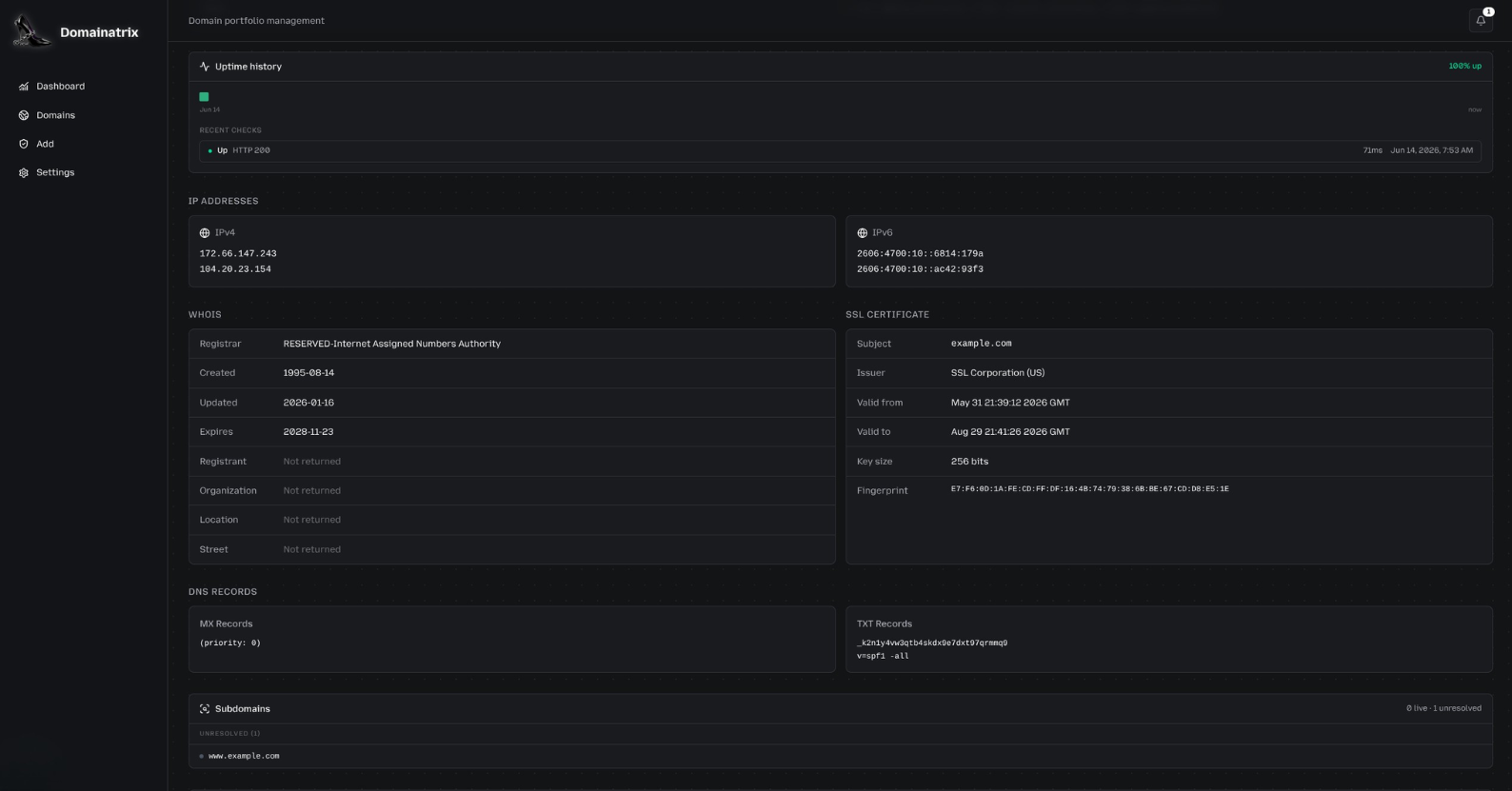The height and width of the screenshot is (791, 1512).
Task: Click the green Up status dot
Action: pyautogui.click(x=210, y=150)
